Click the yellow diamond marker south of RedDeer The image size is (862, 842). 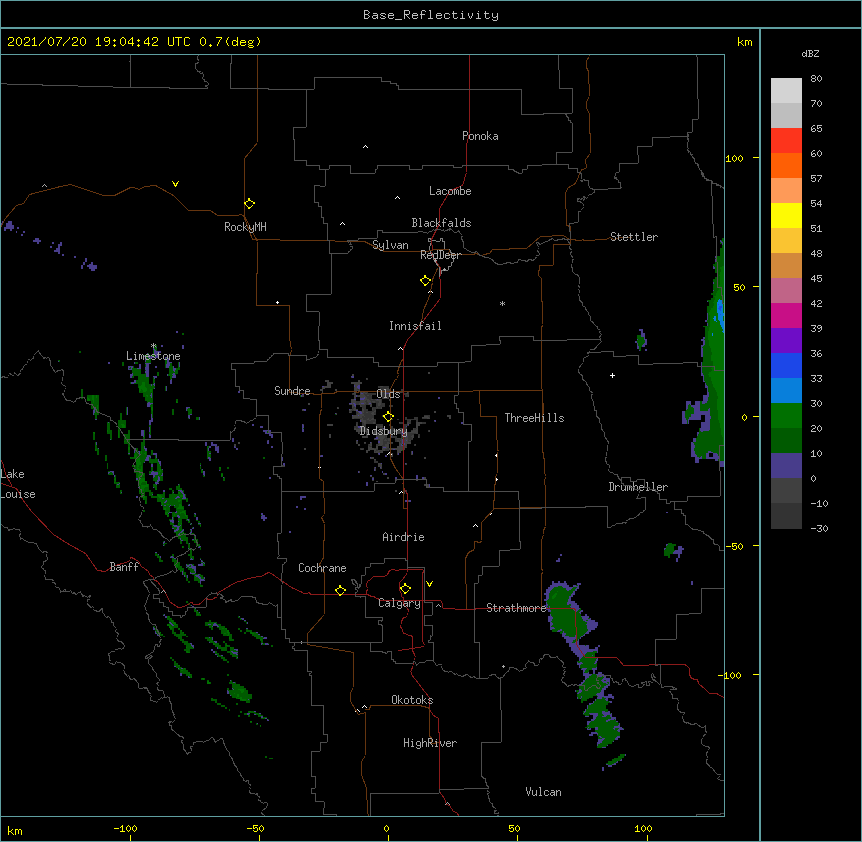[x=426, y=281]
